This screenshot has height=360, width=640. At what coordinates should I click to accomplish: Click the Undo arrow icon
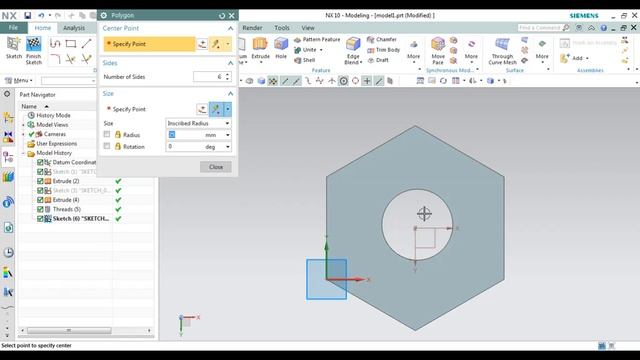tap(41, 16)
